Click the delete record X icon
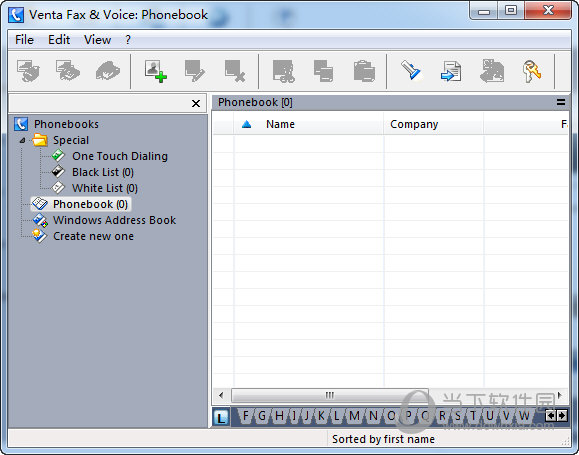579x455 pixels. [235, 71]
